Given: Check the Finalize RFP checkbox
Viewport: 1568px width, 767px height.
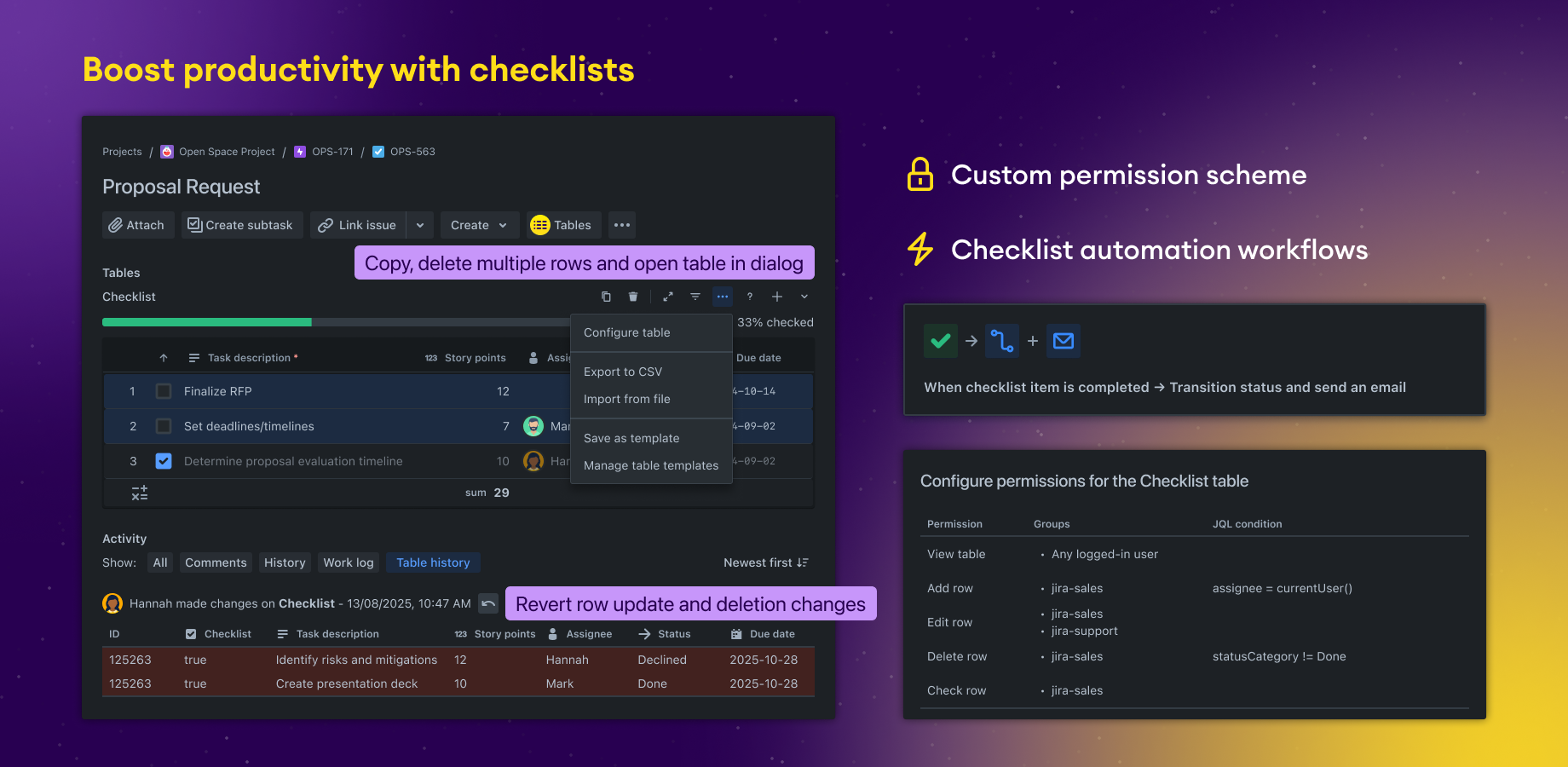Looking at the screenshot, I should tap(164, 391).
